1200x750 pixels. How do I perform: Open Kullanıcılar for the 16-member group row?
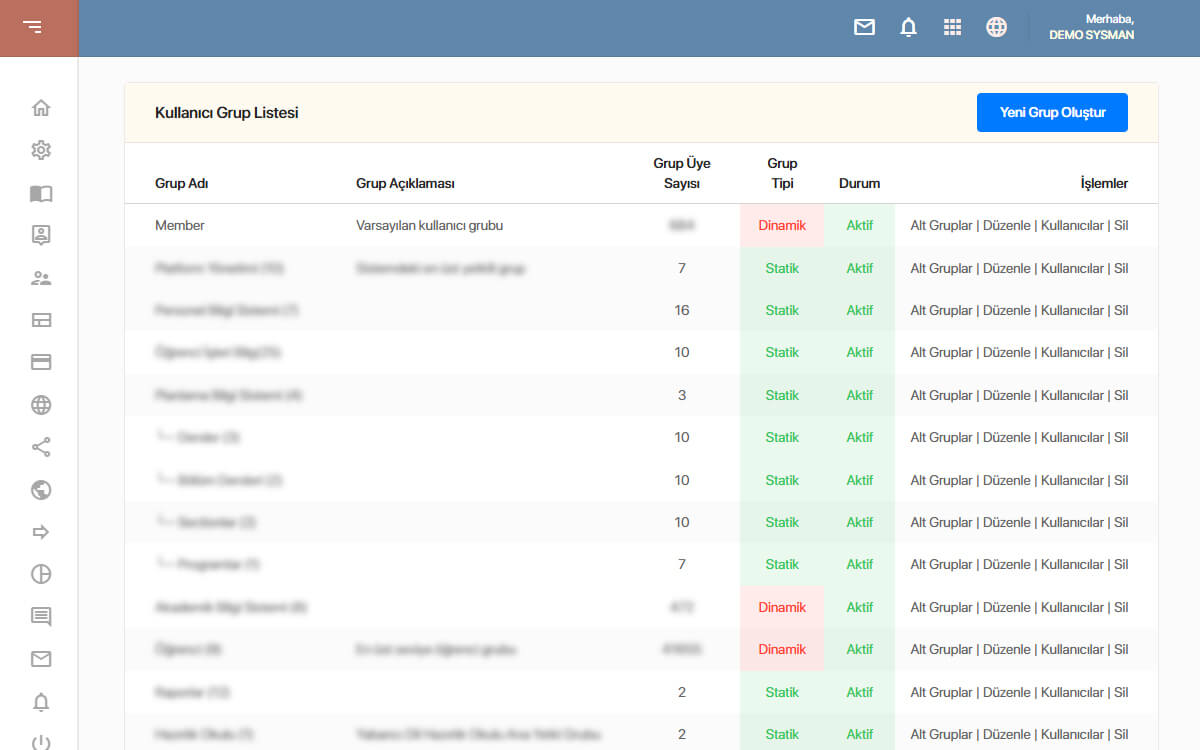(x=1073, y=310)
